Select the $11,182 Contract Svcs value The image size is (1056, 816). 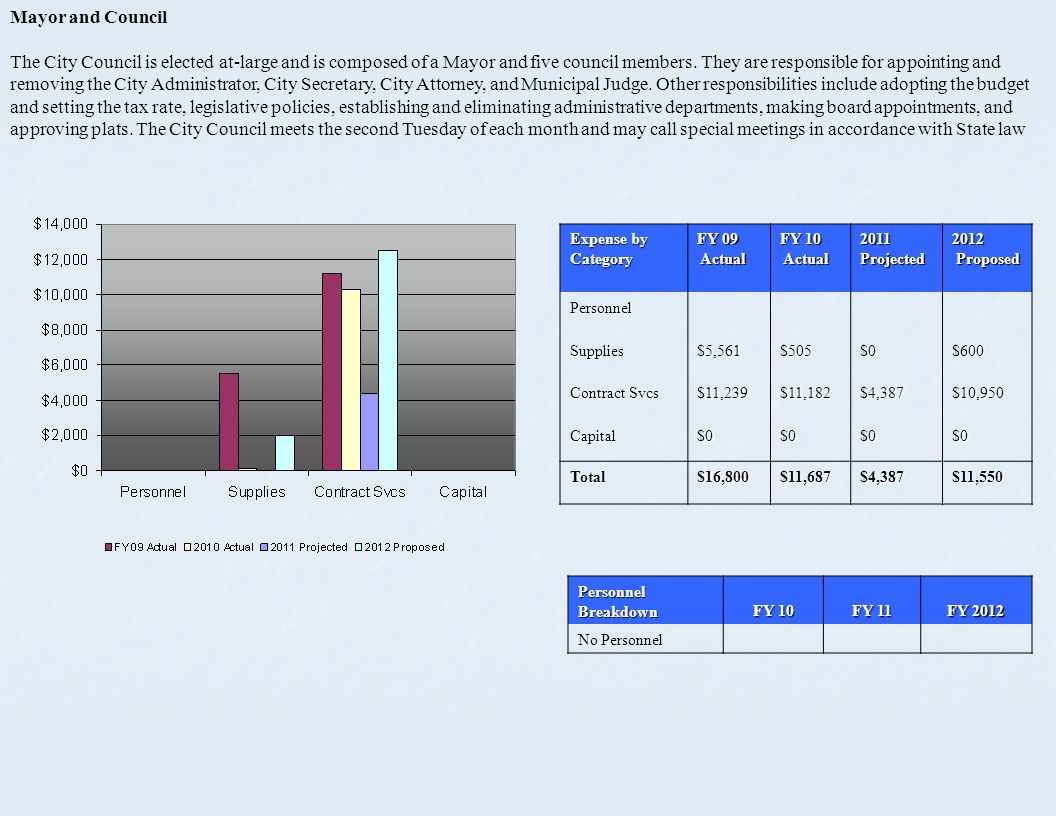pyautogui.click(x=805, y=393)
